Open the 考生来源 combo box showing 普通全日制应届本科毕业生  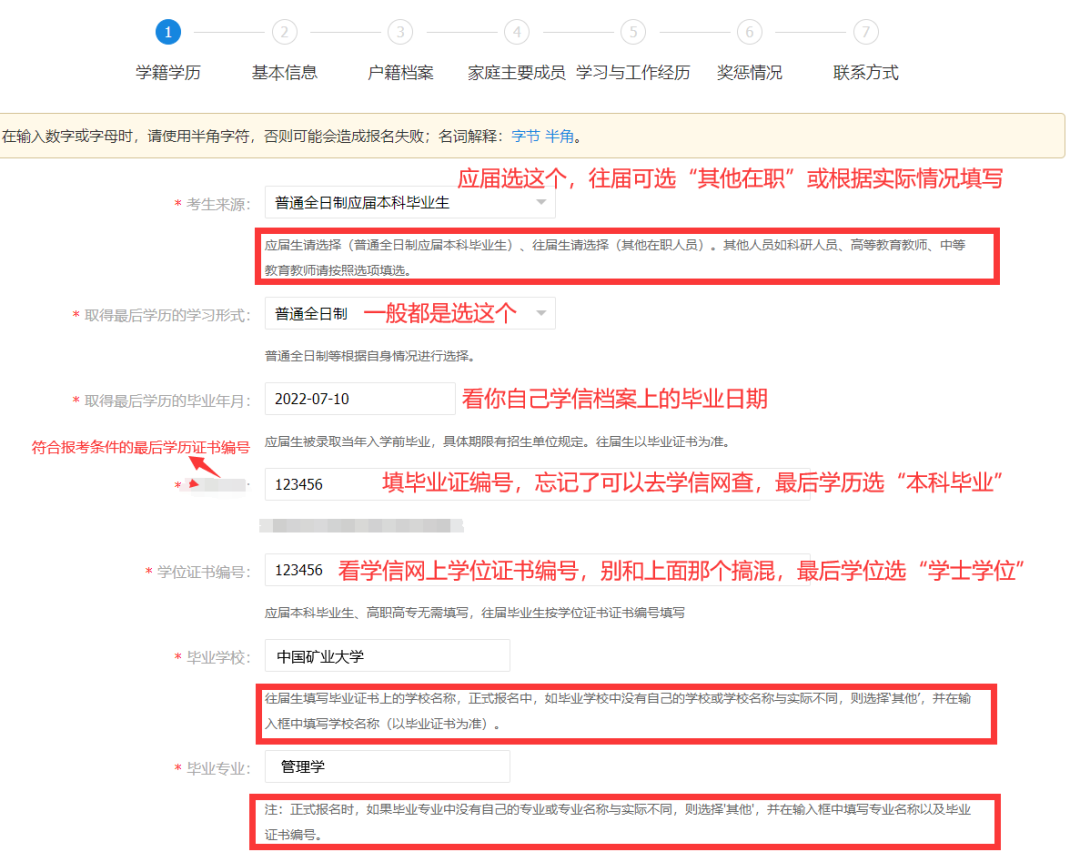click(400, 203)
